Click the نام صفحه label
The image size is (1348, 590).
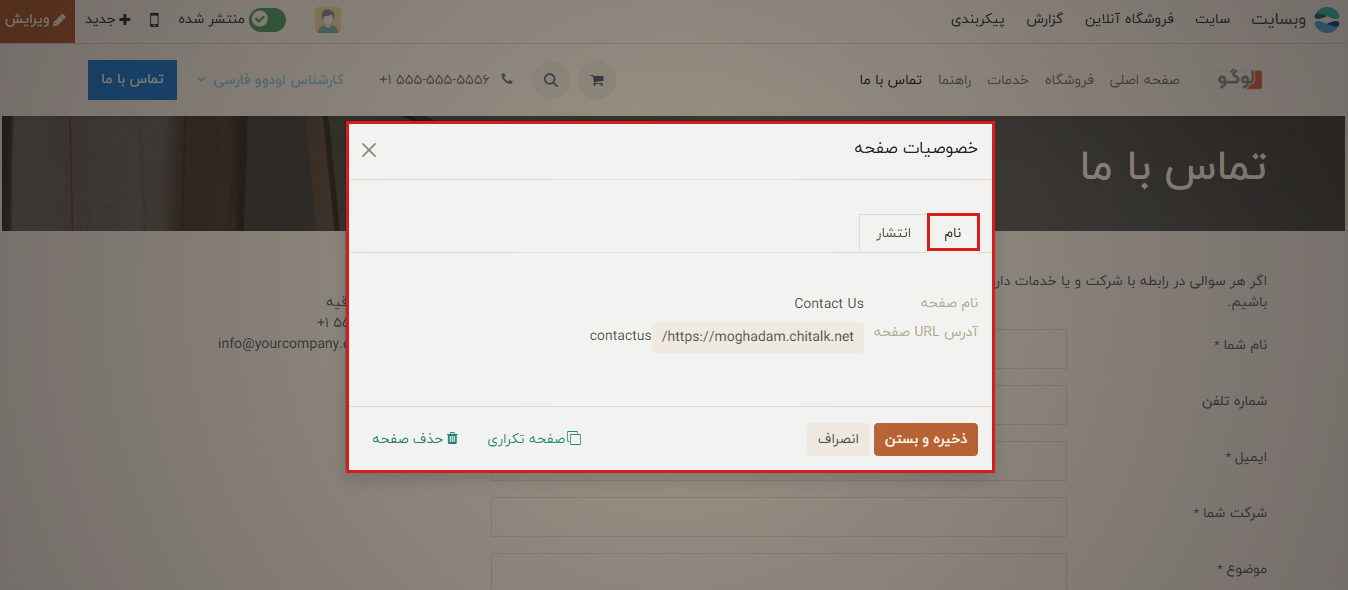[x=949, y=303]
